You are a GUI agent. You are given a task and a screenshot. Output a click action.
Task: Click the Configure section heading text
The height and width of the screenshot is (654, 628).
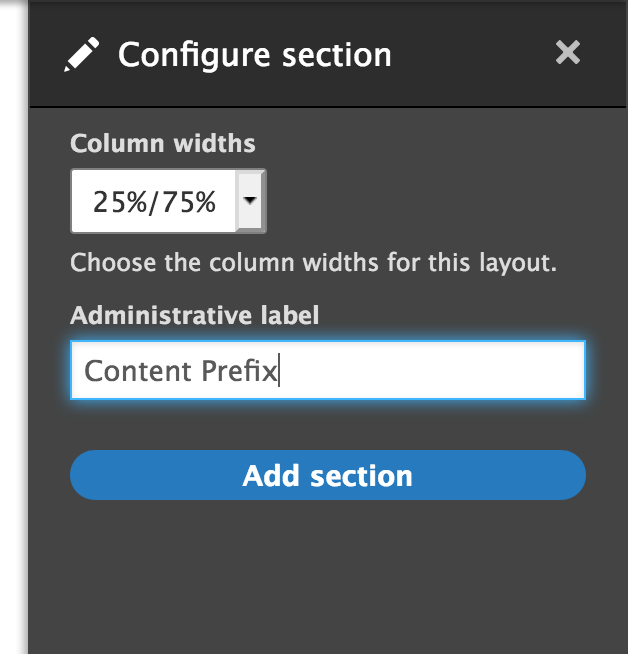pos(255,55)
